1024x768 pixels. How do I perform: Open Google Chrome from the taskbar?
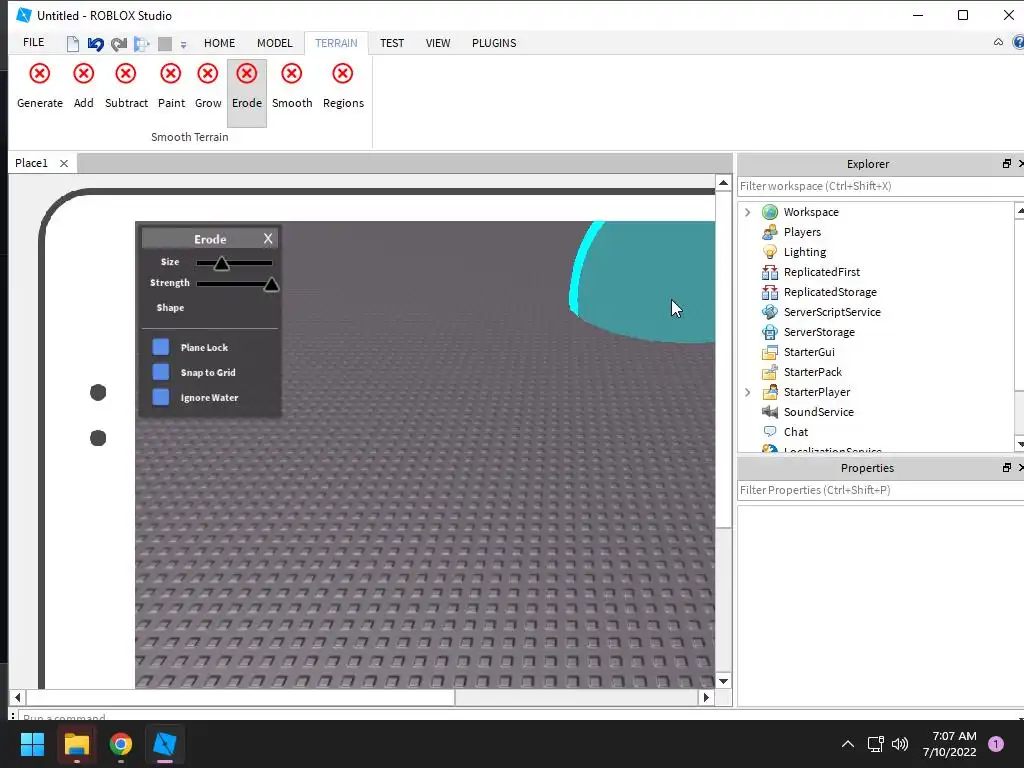click(x=121, y=744)
